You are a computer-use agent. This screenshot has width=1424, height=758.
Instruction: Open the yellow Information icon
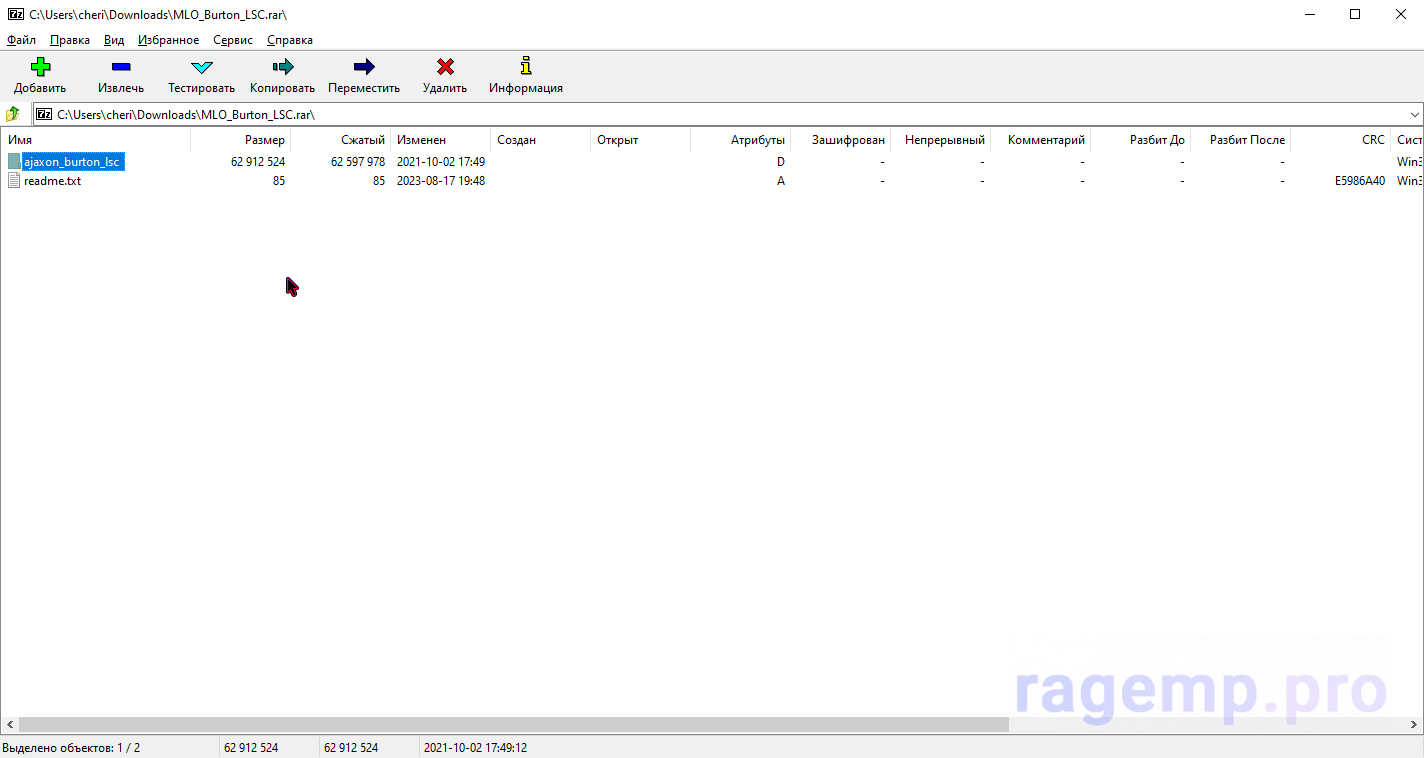[x=526, y=67]
